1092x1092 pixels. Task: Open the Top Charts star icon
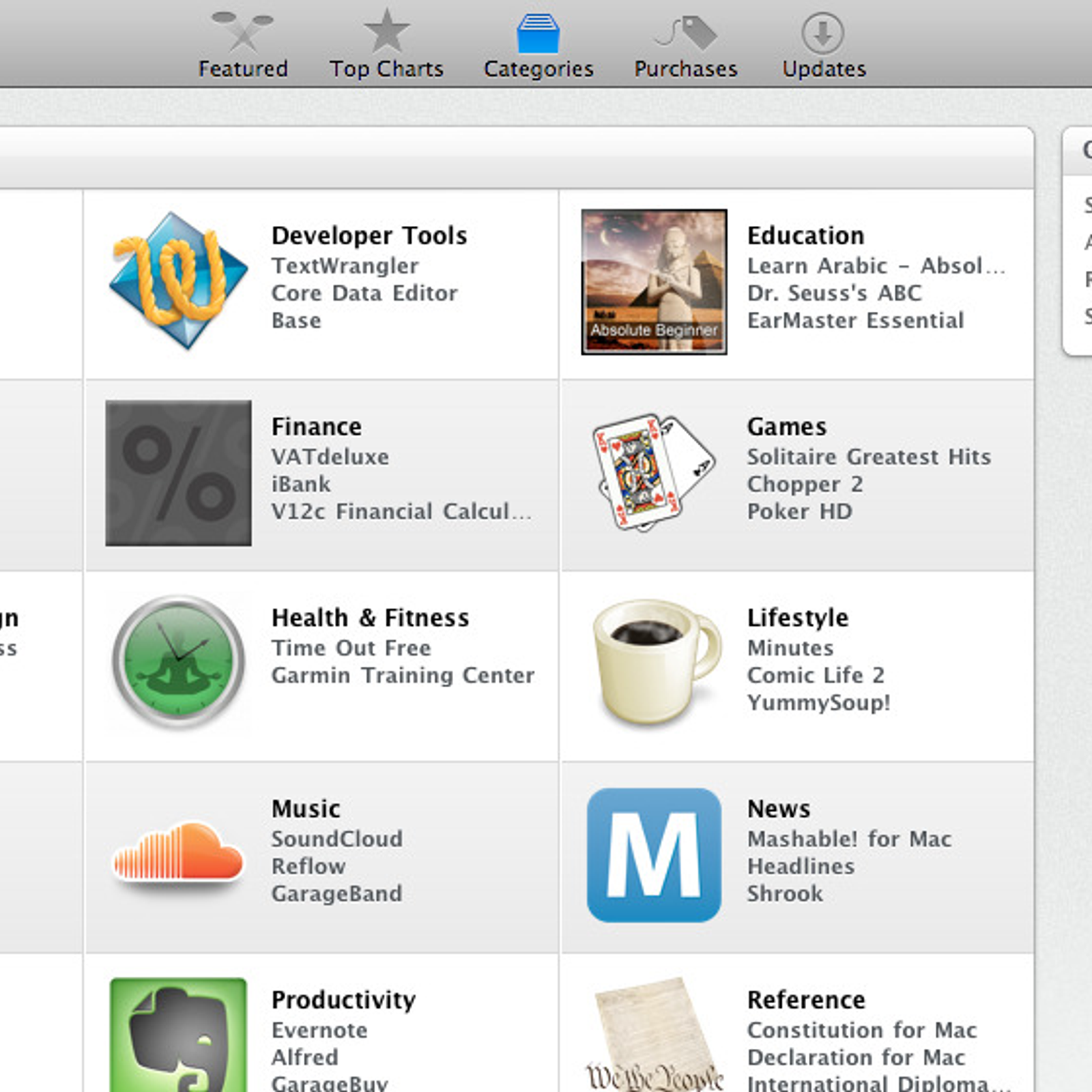(x=386, y=31)
